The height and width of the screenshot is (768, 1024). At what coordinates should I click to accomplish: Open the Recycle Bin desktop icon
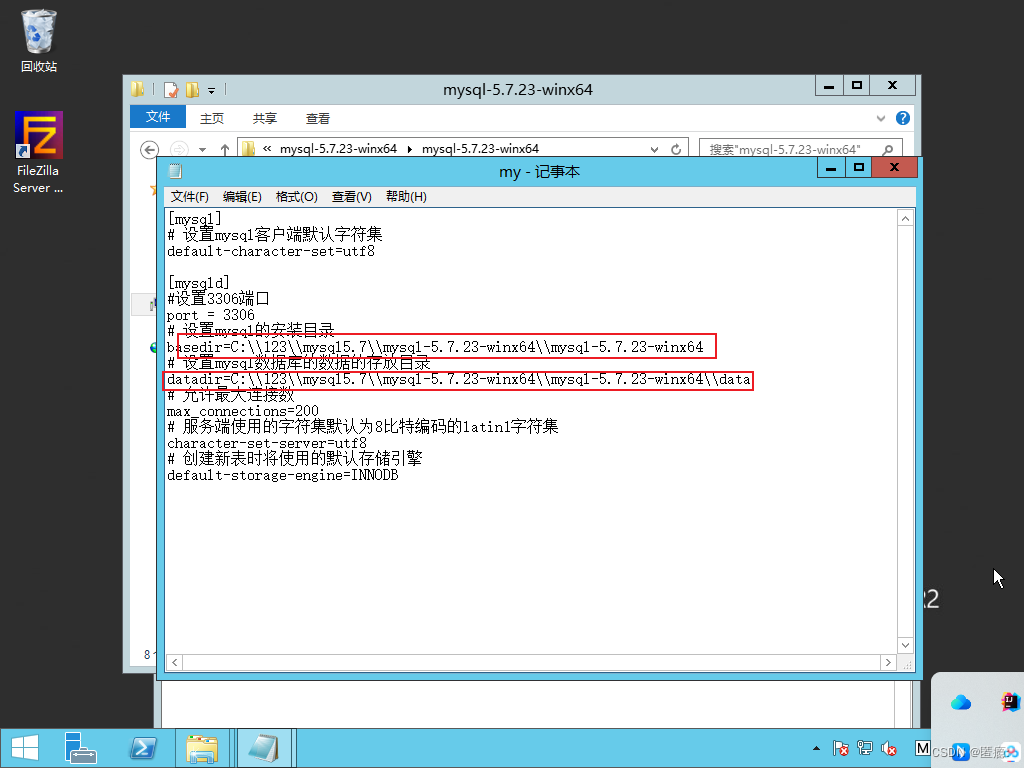pyautogui.click(x=37, y=30)
